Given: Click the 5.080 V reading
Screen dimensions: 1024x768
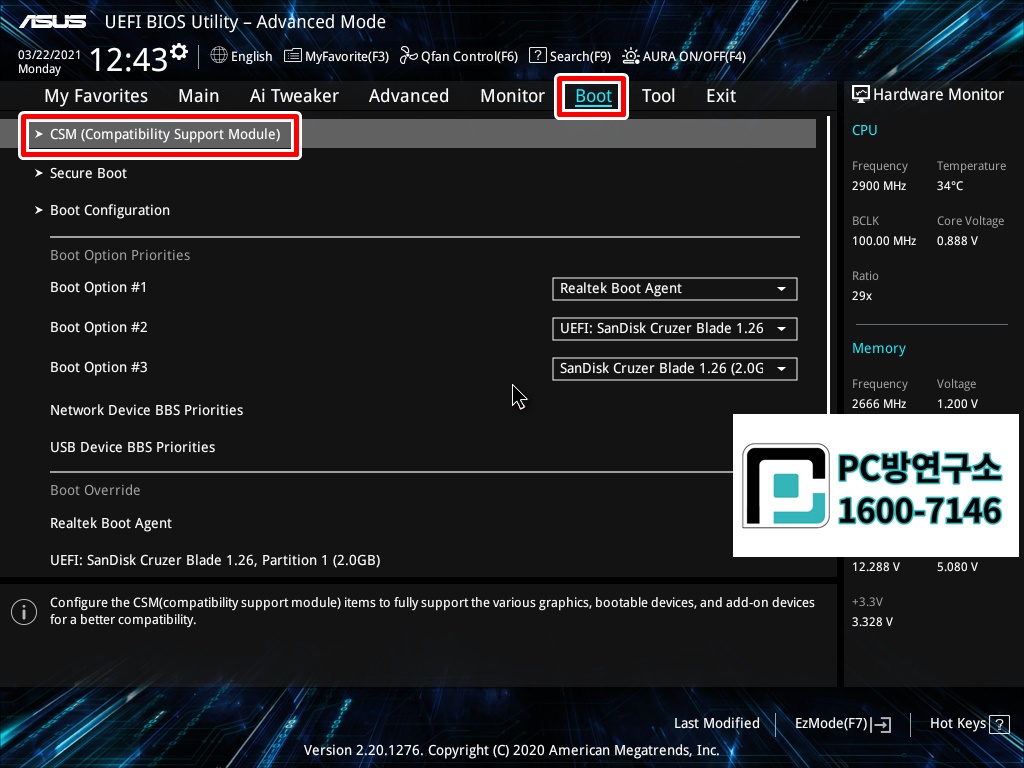Looking at the screenshot, I should (957, 567).
